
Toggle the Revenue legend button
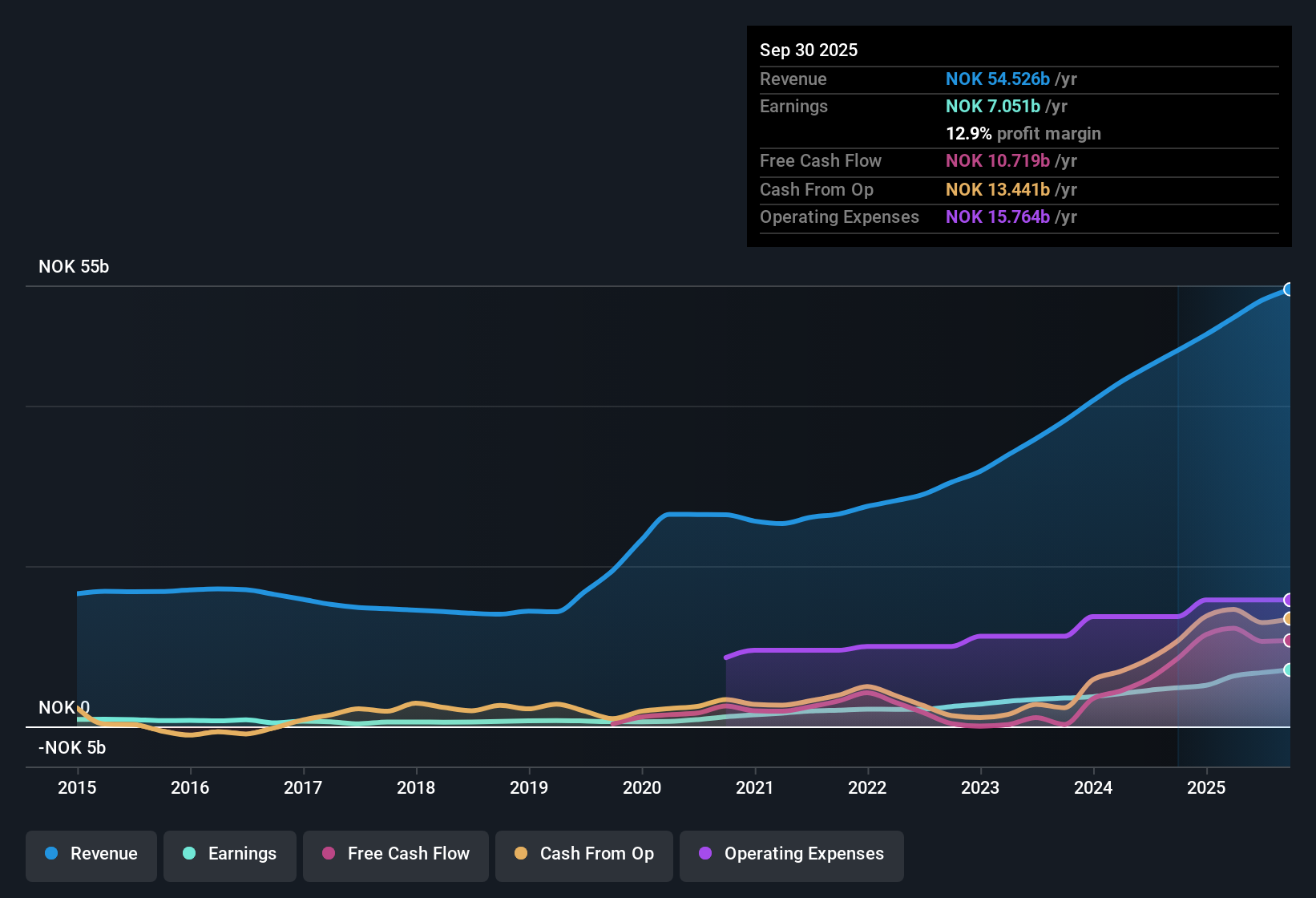pos(91,856)
